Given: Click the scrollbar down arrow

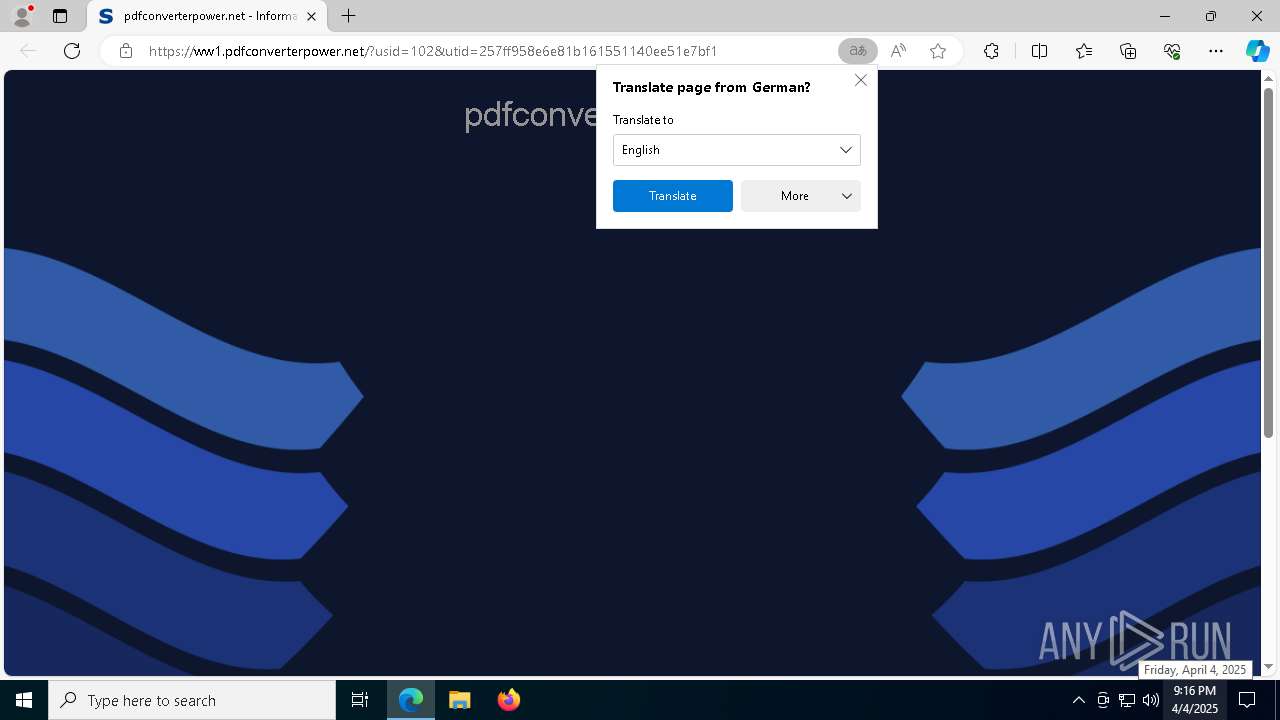Looking at the screenshot, I should coord(1268,667).
